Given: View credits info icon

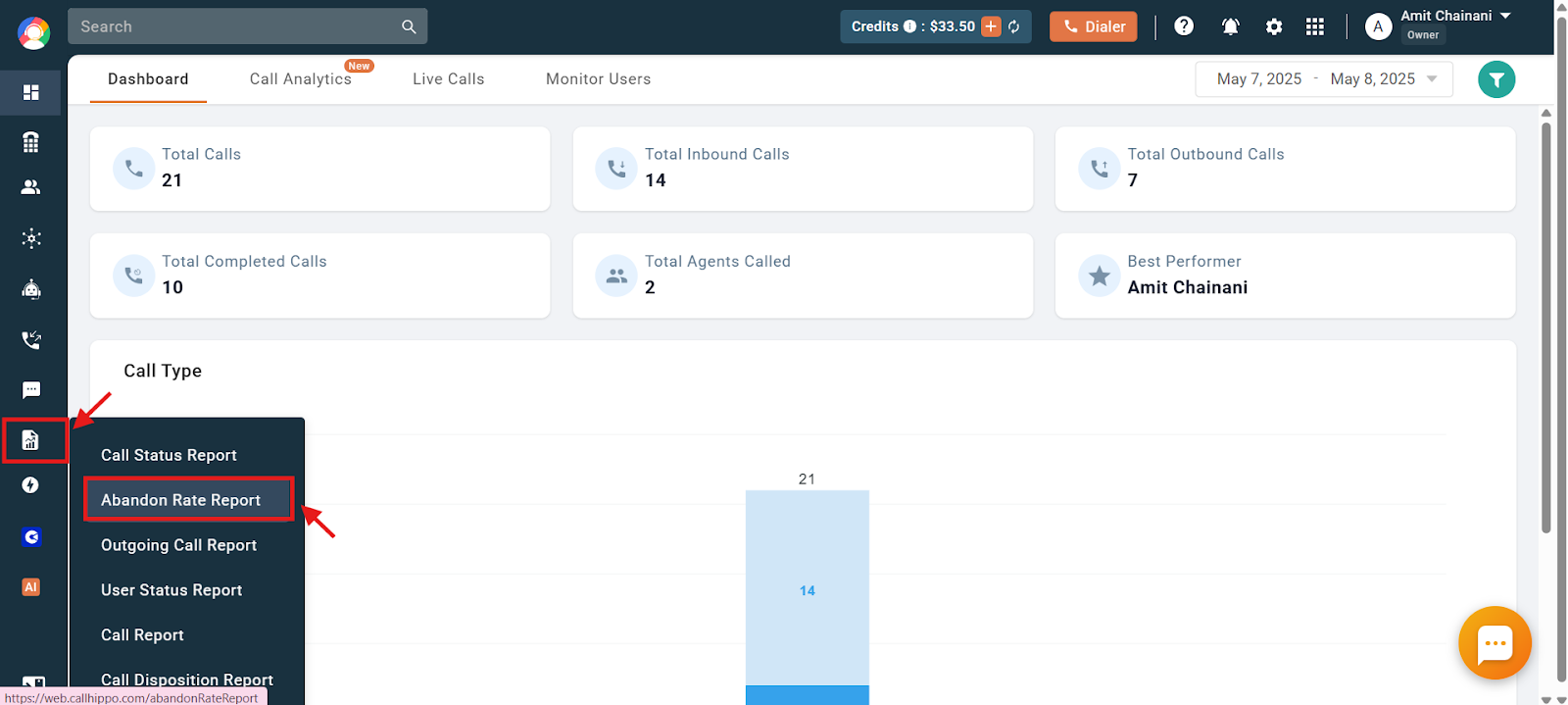Looking at the screenshot, I should [x=909, y=26].
